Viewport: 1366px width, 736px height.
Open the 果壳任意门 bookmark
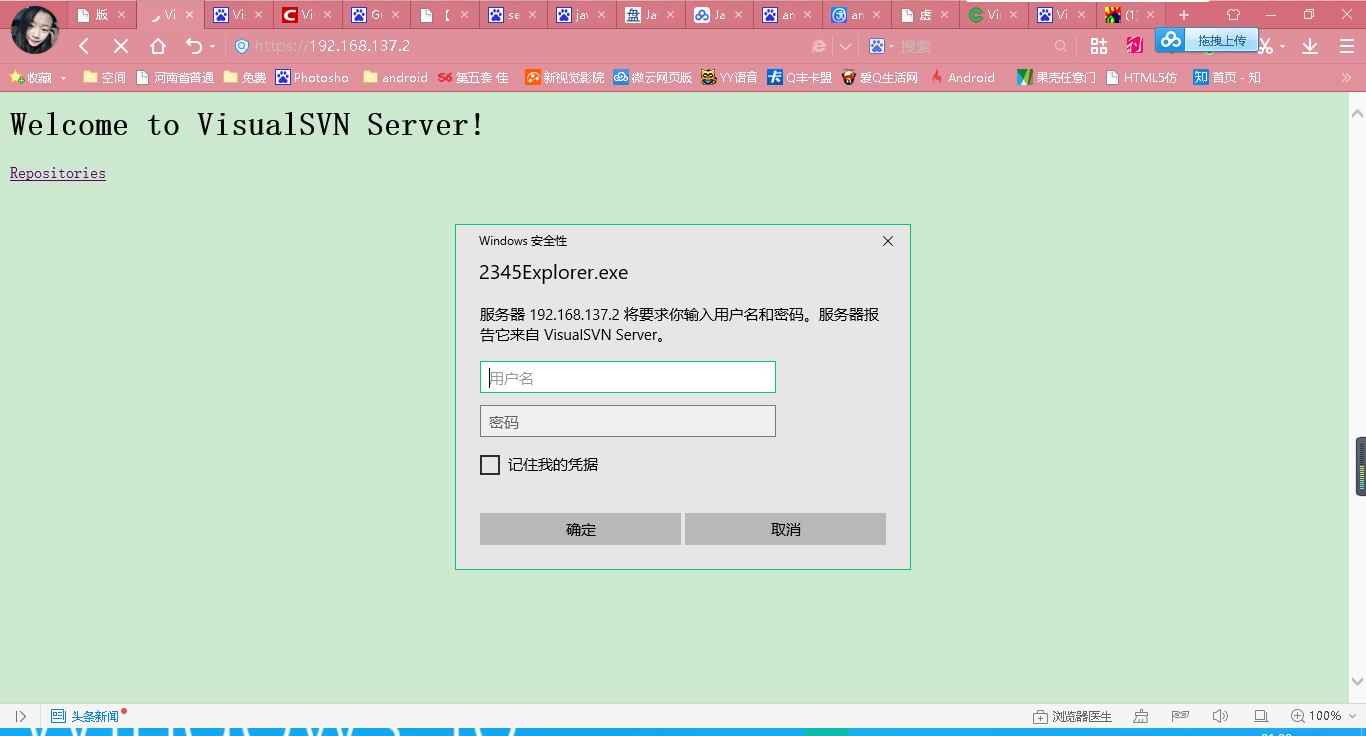pyautogui.click(x=1056, y=77)
